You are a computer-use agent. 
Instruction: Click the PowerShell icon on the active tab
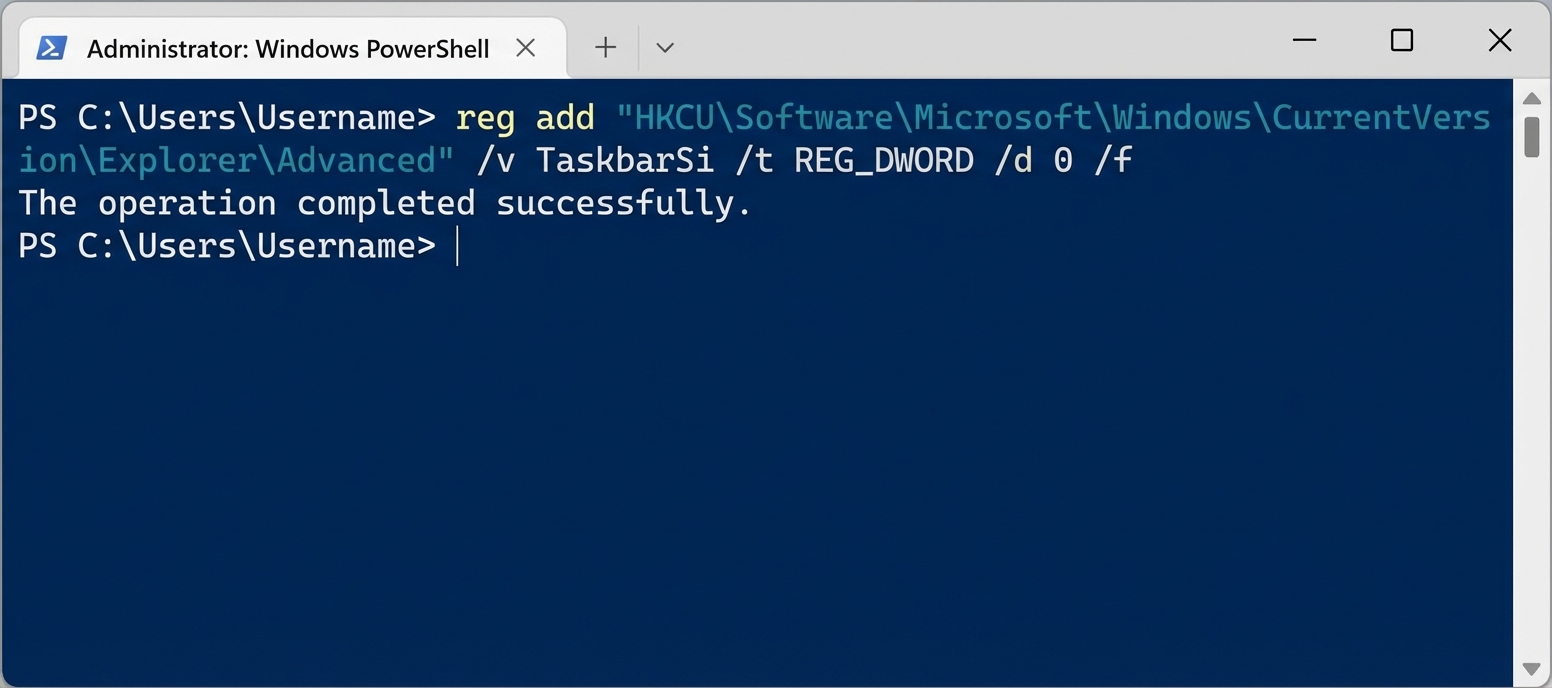click(50, 47)
